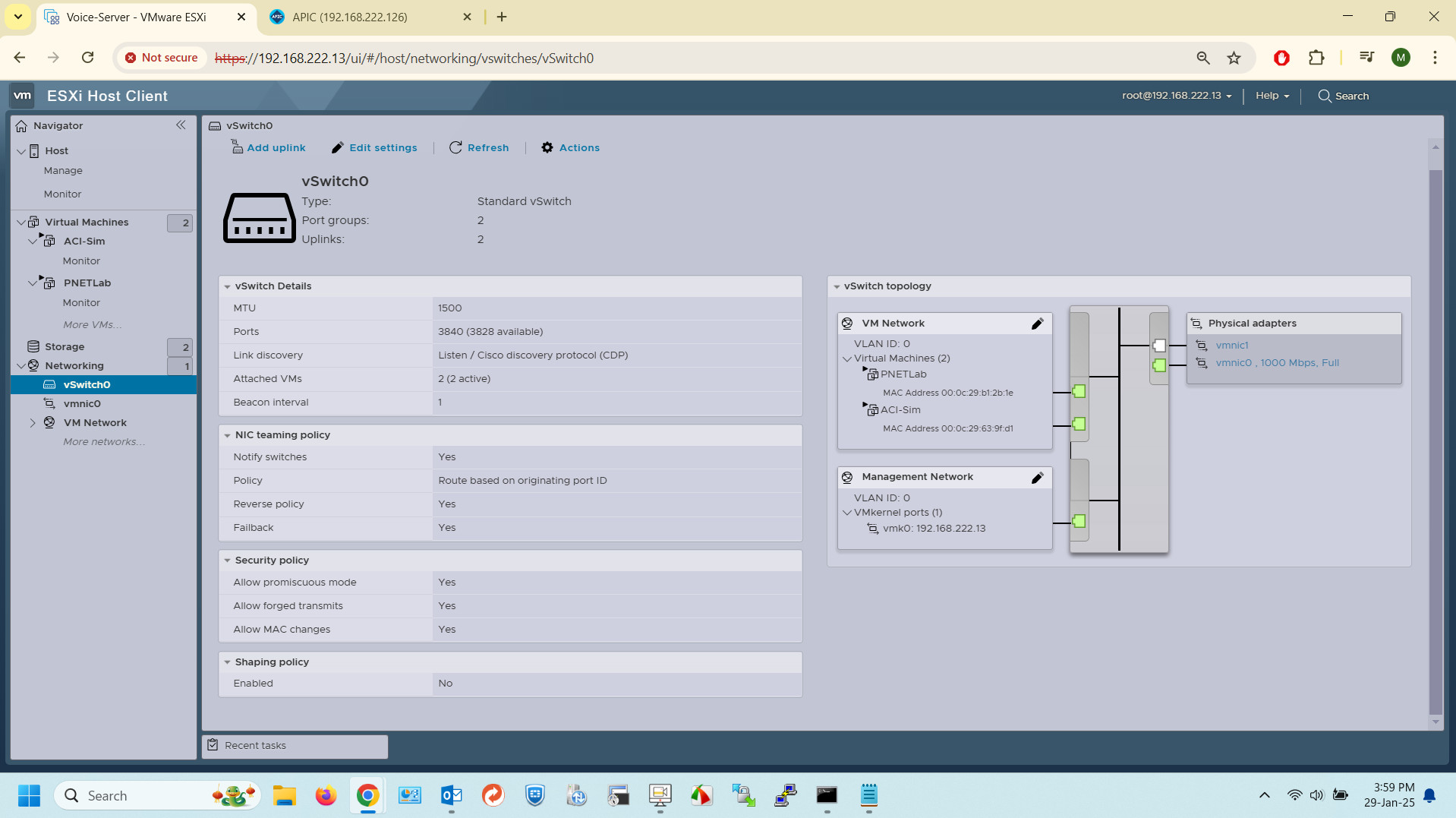Click the PNETLab VM in topology
Viewport: 1456px width, 818px height.
click(x=903, y=374)
